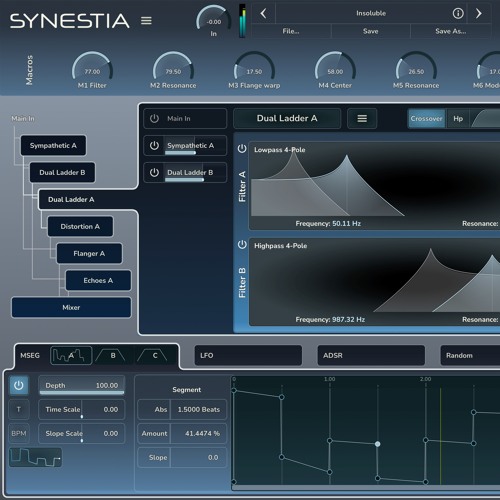The image size is (500, 500).
Task: Toggle MSEG power button
Action: tap(19, 385)
